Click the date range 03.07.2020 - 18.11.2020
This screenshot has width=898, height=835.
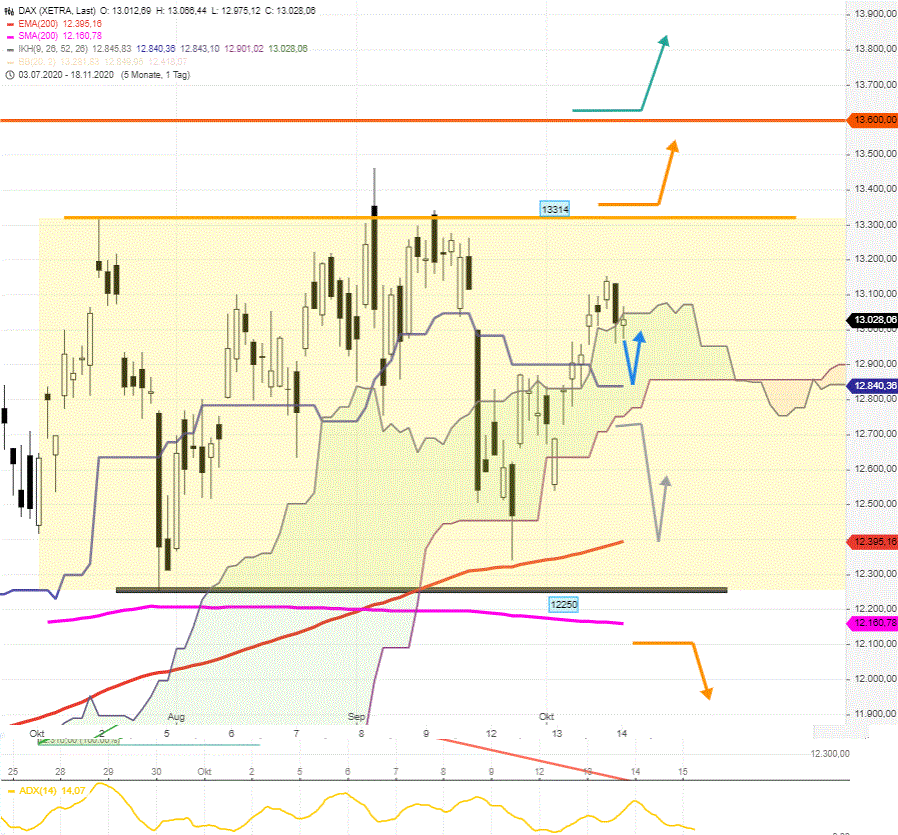[x=66, y=75]
